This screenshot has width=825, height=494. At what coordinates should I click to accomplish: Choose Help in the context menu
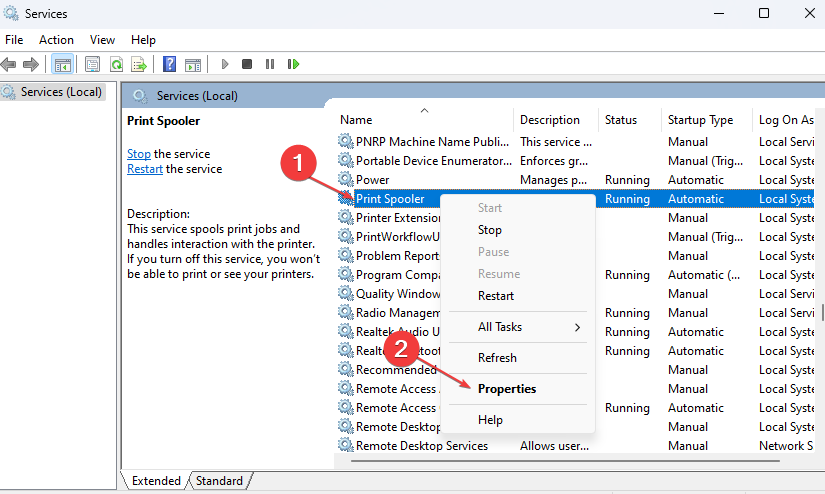518,420
